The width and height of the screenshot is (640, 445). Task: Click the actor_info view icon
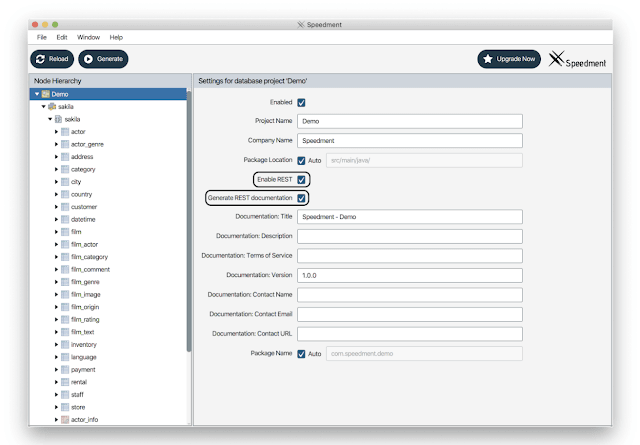pos(65,419)
